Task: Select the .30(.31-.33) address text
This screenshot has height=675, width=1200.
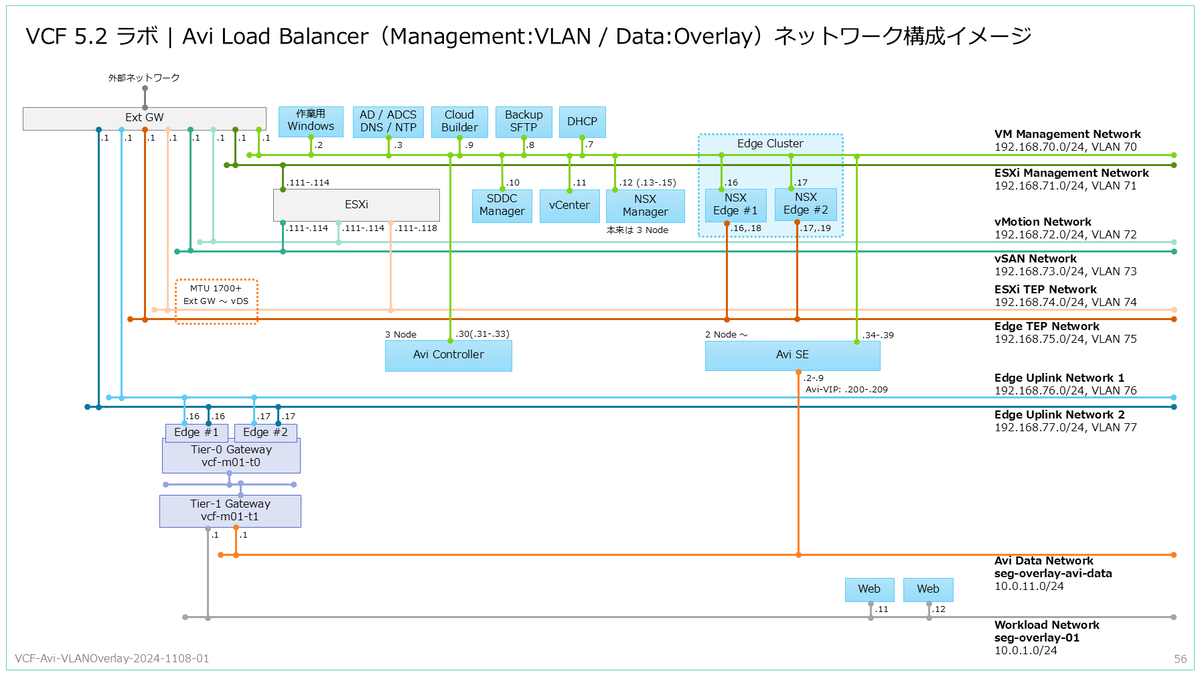Action: tap(482, 334)
